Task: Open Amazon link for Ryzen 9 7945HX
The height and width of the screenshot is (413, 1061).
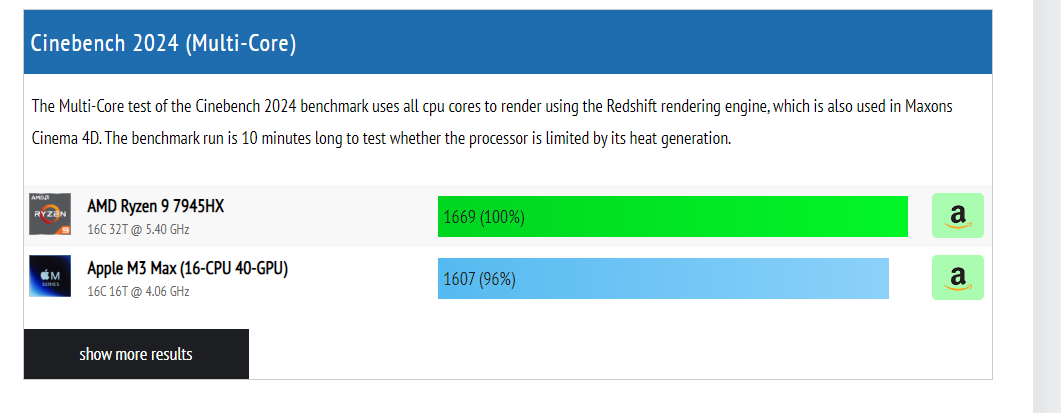Action: click(x=957, y=215)
